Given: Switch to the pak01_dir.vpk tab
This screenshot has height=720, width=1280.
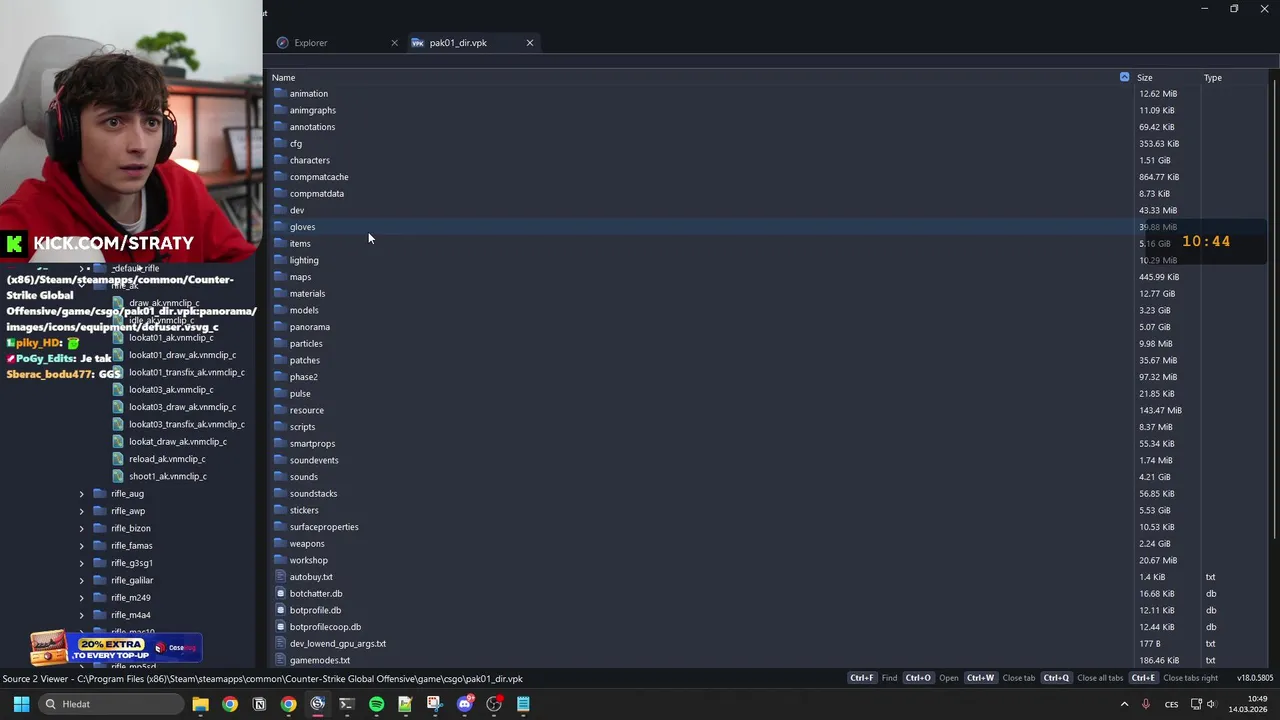Looking at the screenshot, I should click(472, 43).
